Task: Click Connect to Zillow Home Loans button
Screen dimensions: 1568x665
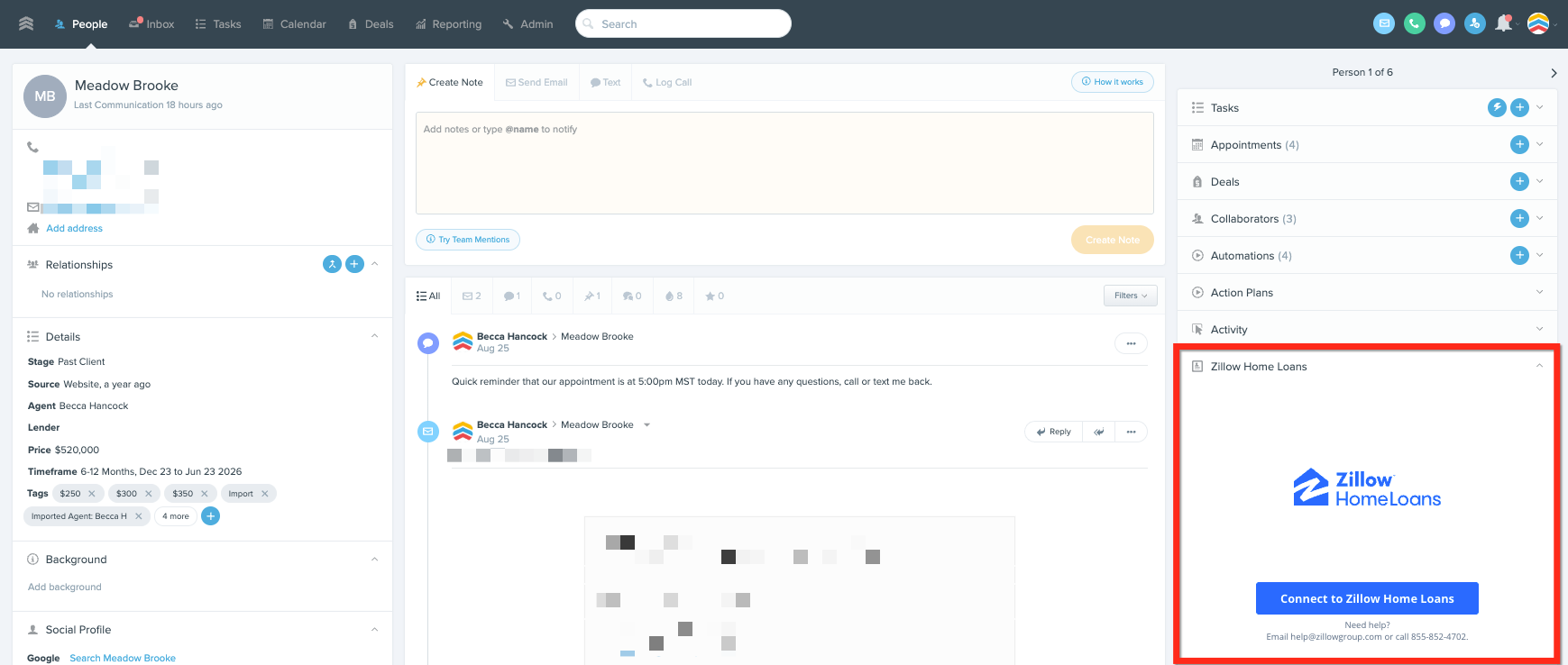Action: point(1367,598)
